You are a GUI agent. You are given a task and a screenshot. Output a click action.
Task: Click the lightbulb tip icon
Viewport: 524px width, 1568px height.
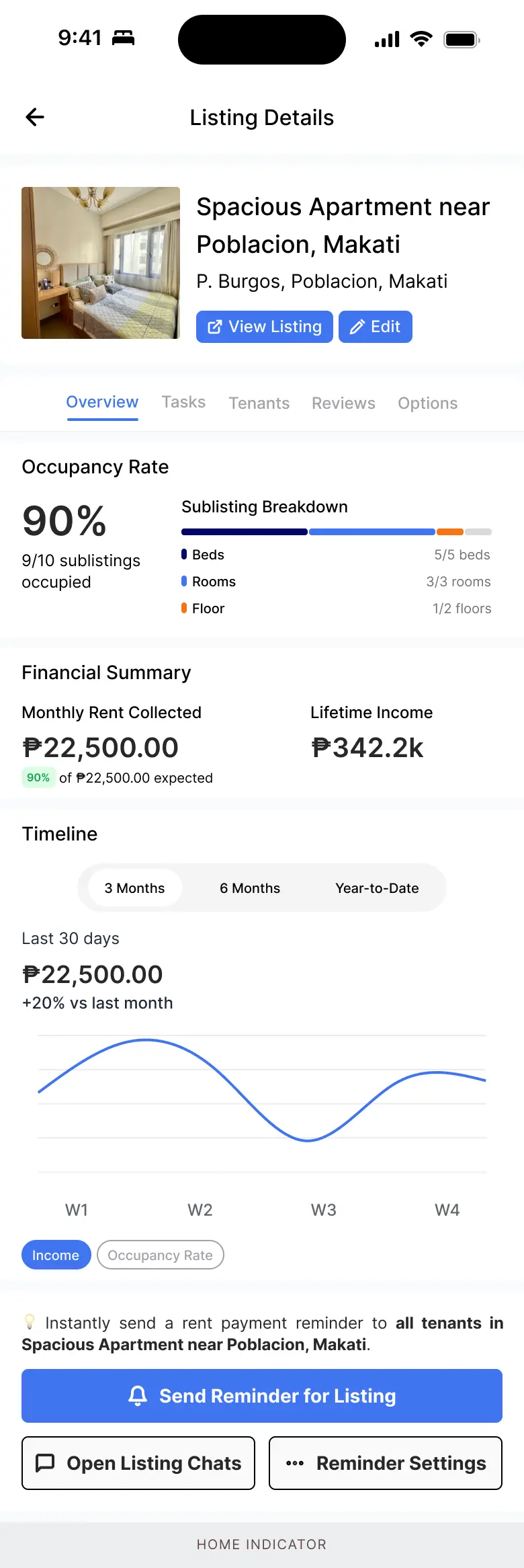click(30, 1322)
